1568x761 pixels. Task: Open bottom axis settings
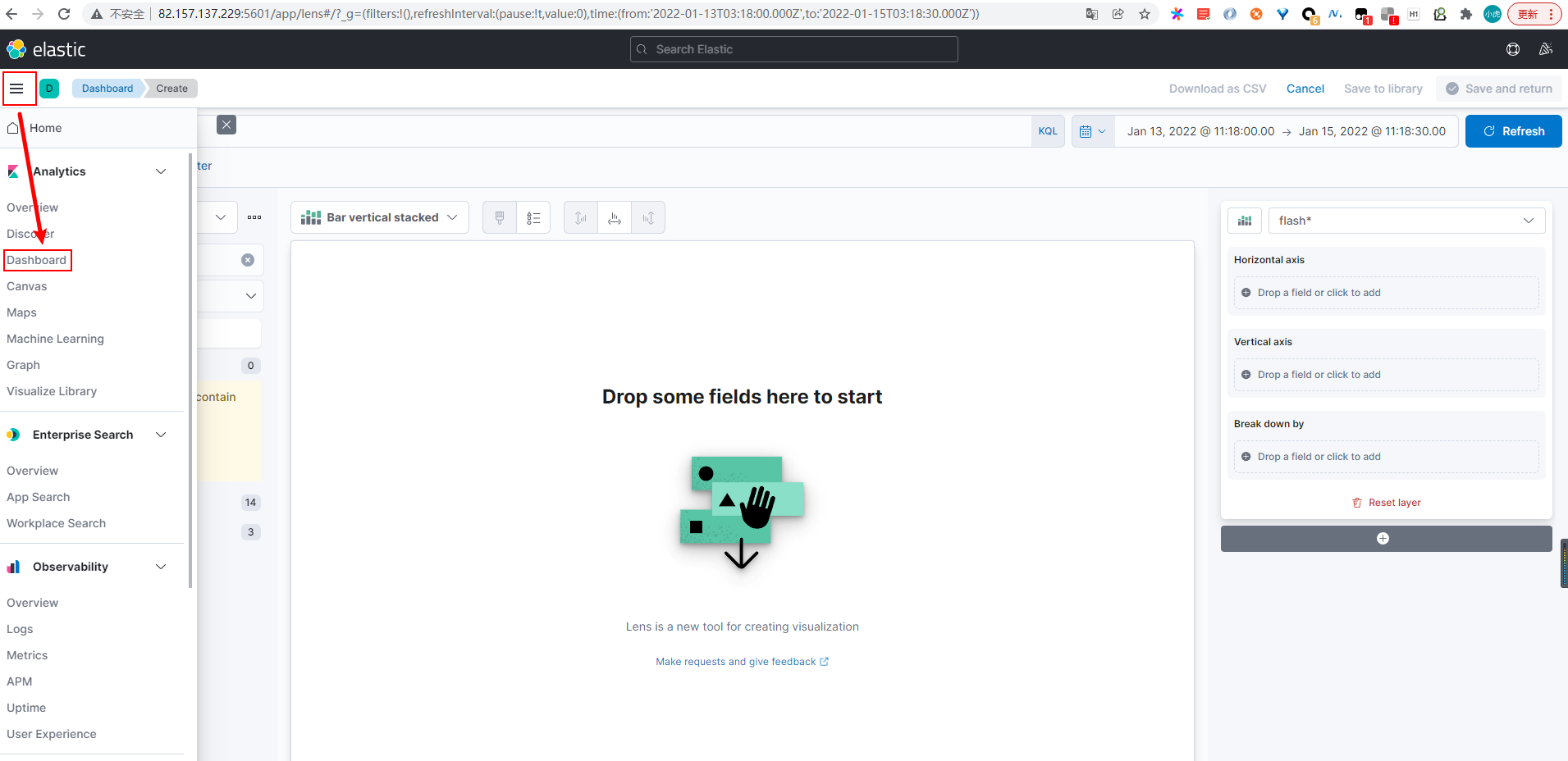coord(615,217)
